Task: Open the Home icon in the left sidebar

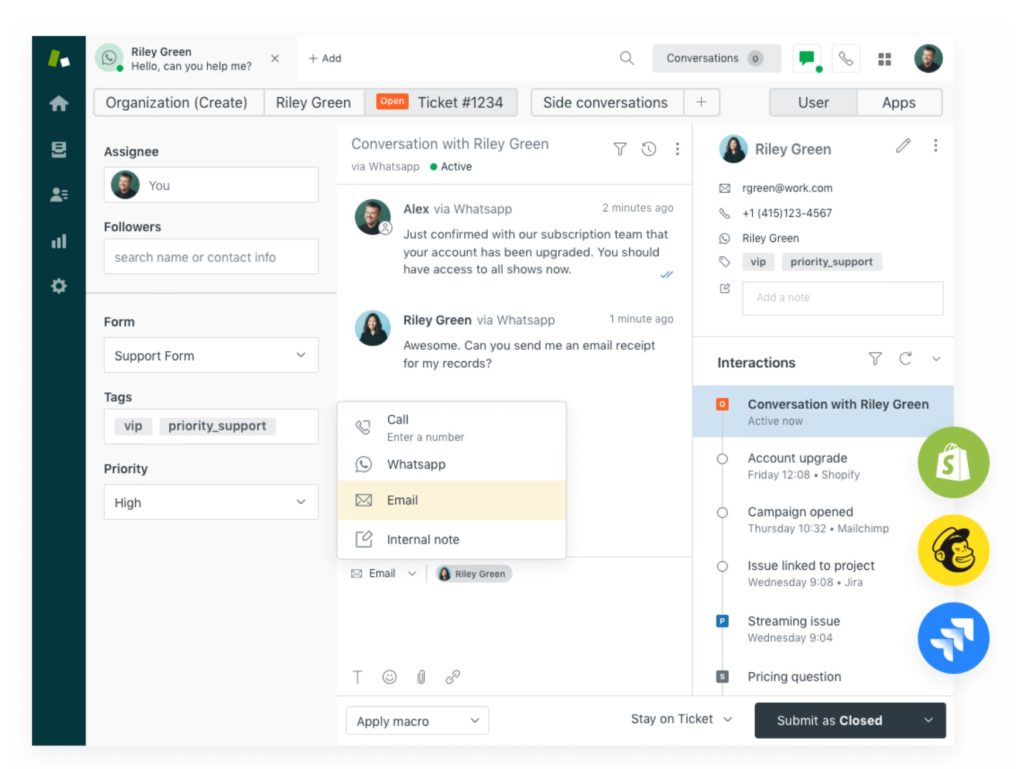Action: pos(57,103)
